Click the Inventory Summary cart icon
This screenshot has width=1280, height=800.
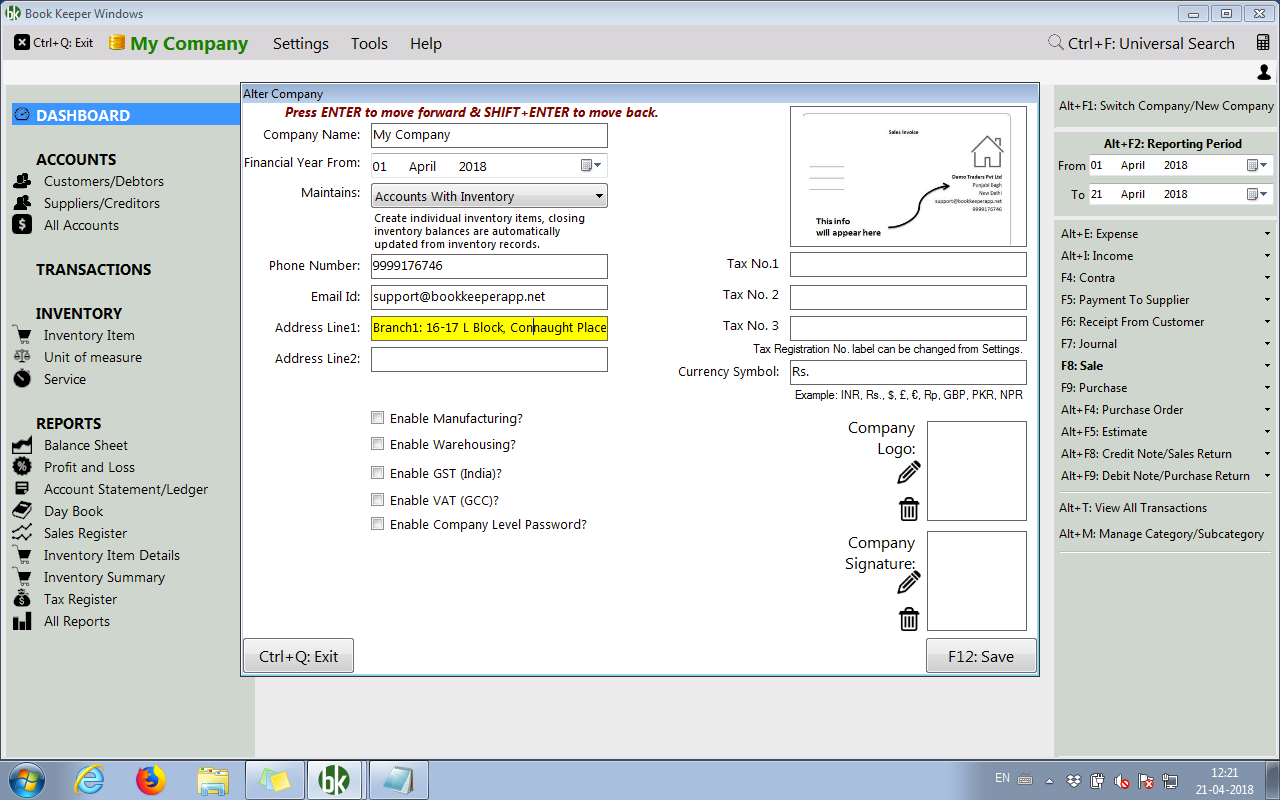pos(22,577)
